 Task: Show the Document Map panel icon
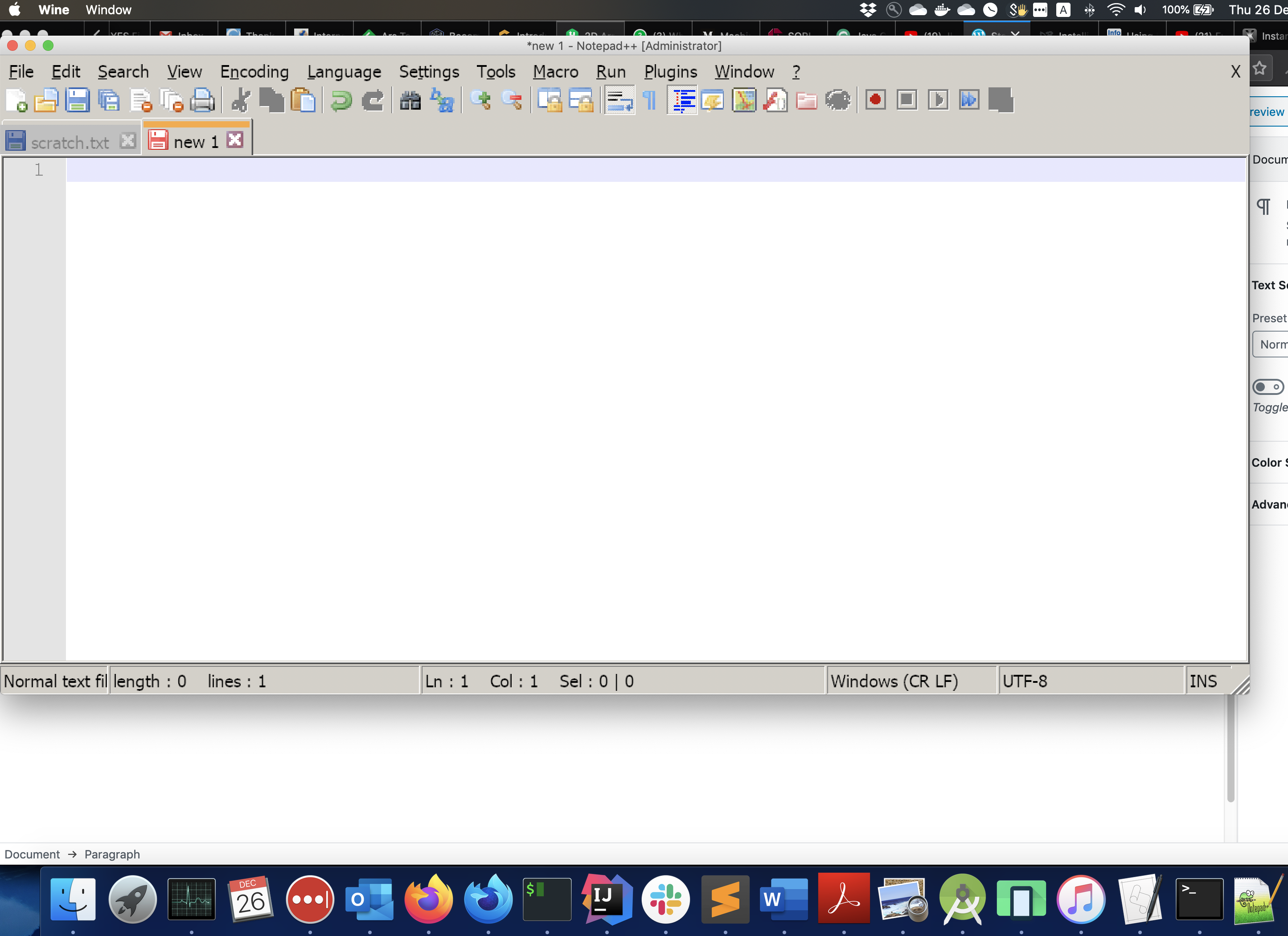pos(744,101)
